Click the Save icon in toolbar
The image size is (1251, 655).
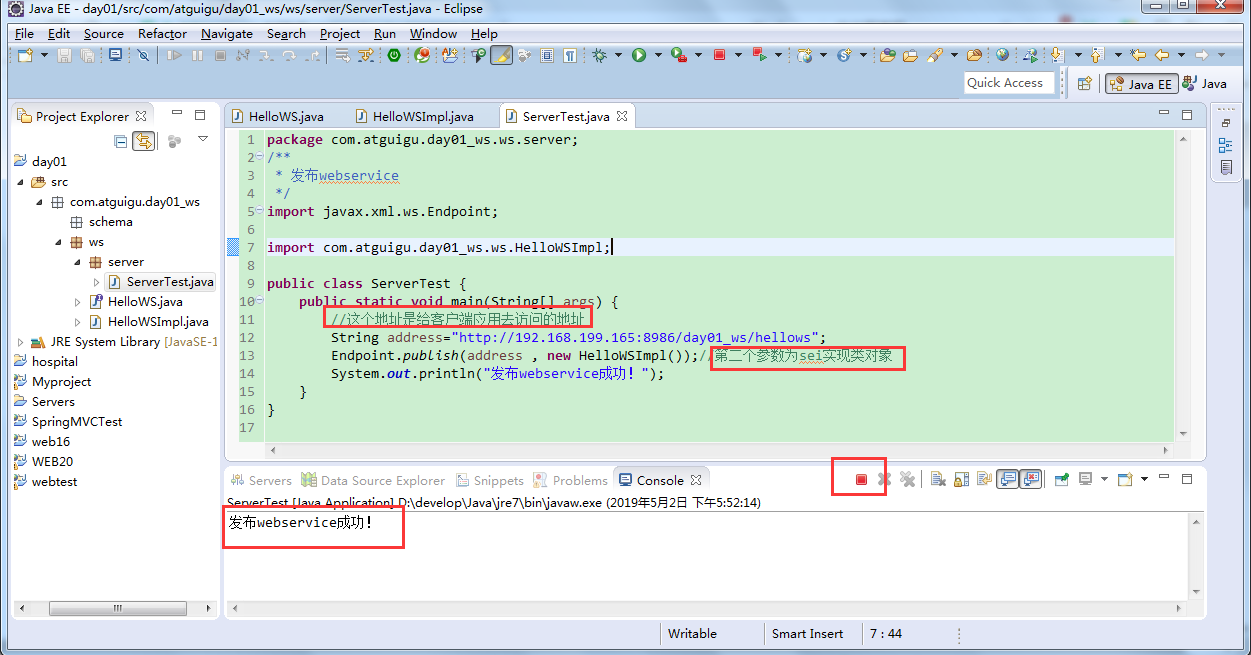(x=64, y=55)
